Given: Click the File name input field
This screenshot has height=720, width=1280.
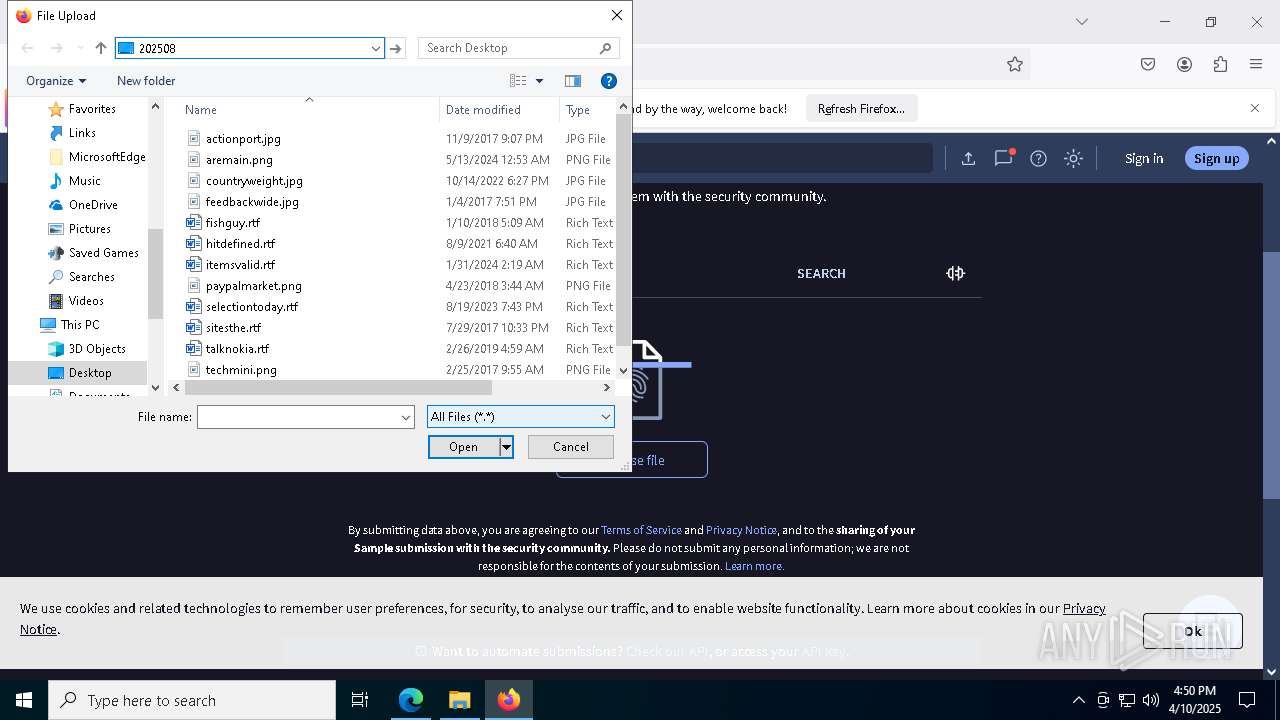Looking at the screenshot, I should (x=298, y=417).
